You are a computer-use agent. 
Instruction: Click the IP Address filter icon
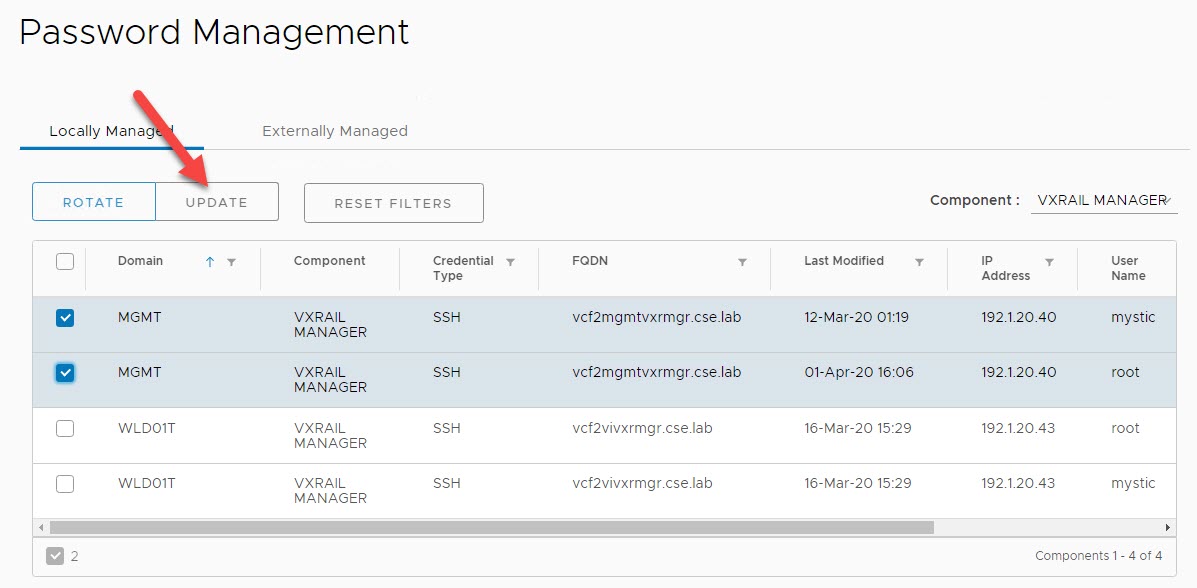[1049, 262]
